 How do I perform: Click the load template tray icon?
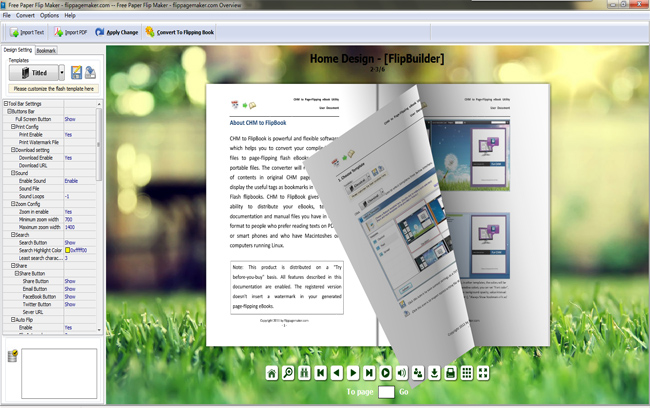90,73
